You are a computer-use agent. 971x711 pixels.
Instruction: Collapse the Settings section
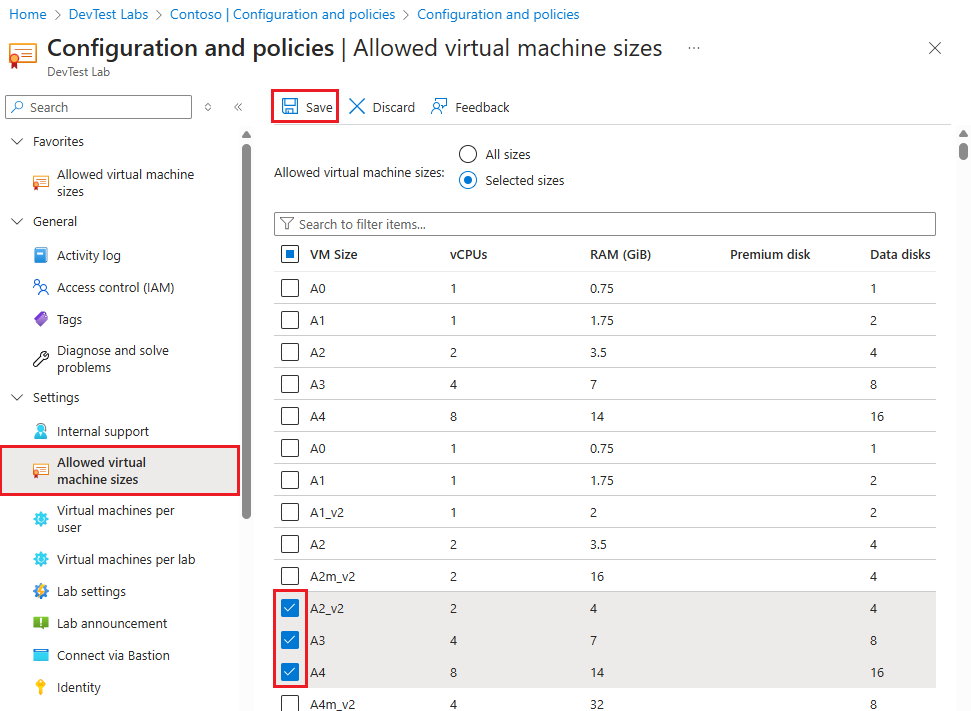[18, 397]
